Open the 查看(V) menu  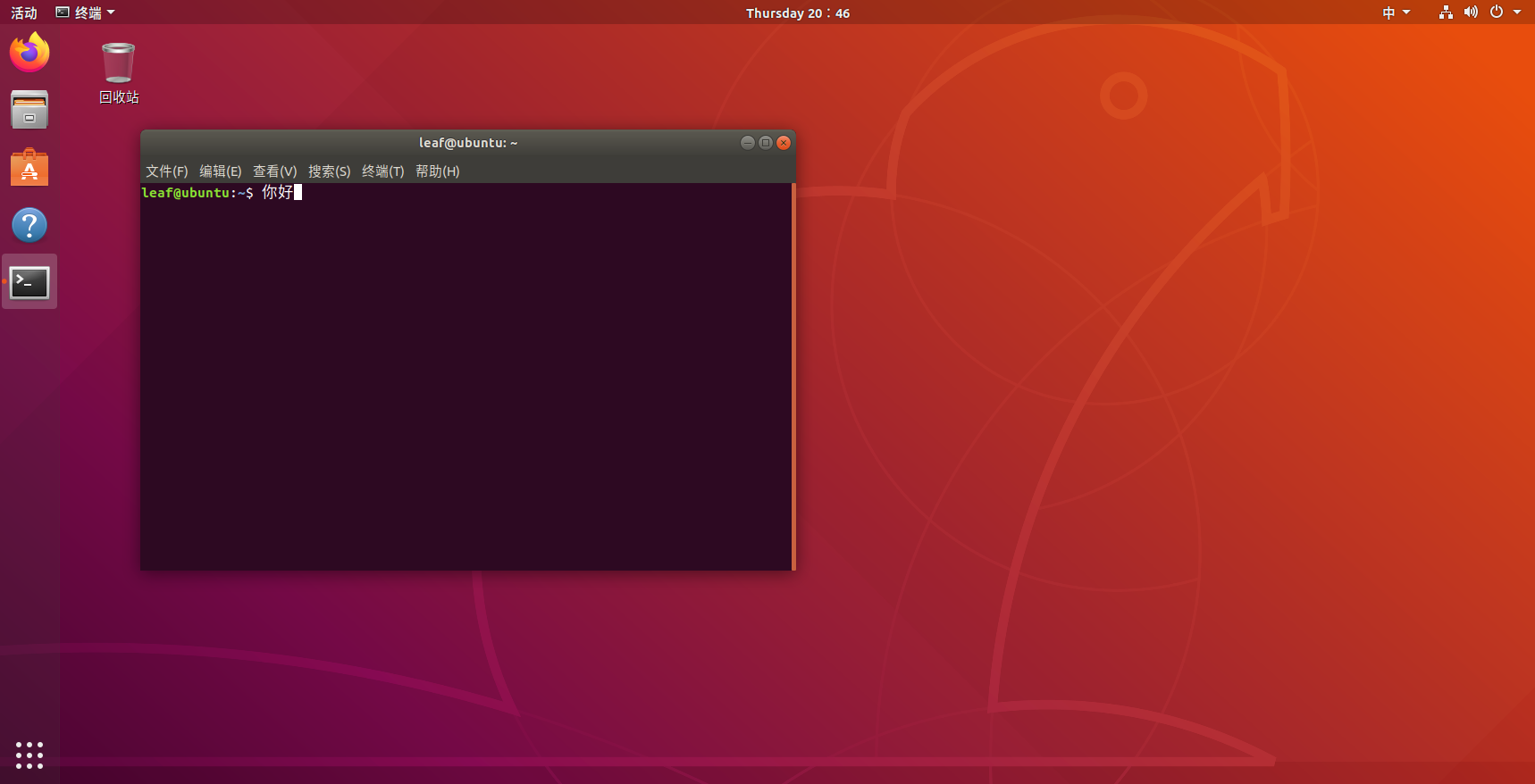pos(275,171)
